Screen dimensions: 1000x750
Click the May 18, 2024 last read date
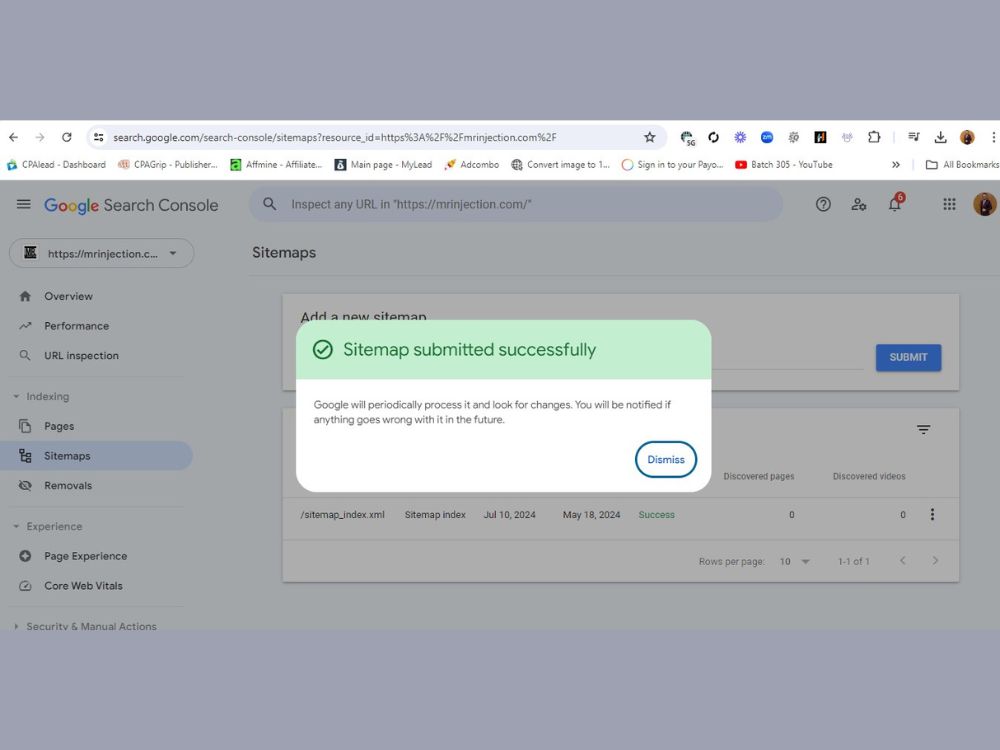pyautogui.click(x=591, y=515)
